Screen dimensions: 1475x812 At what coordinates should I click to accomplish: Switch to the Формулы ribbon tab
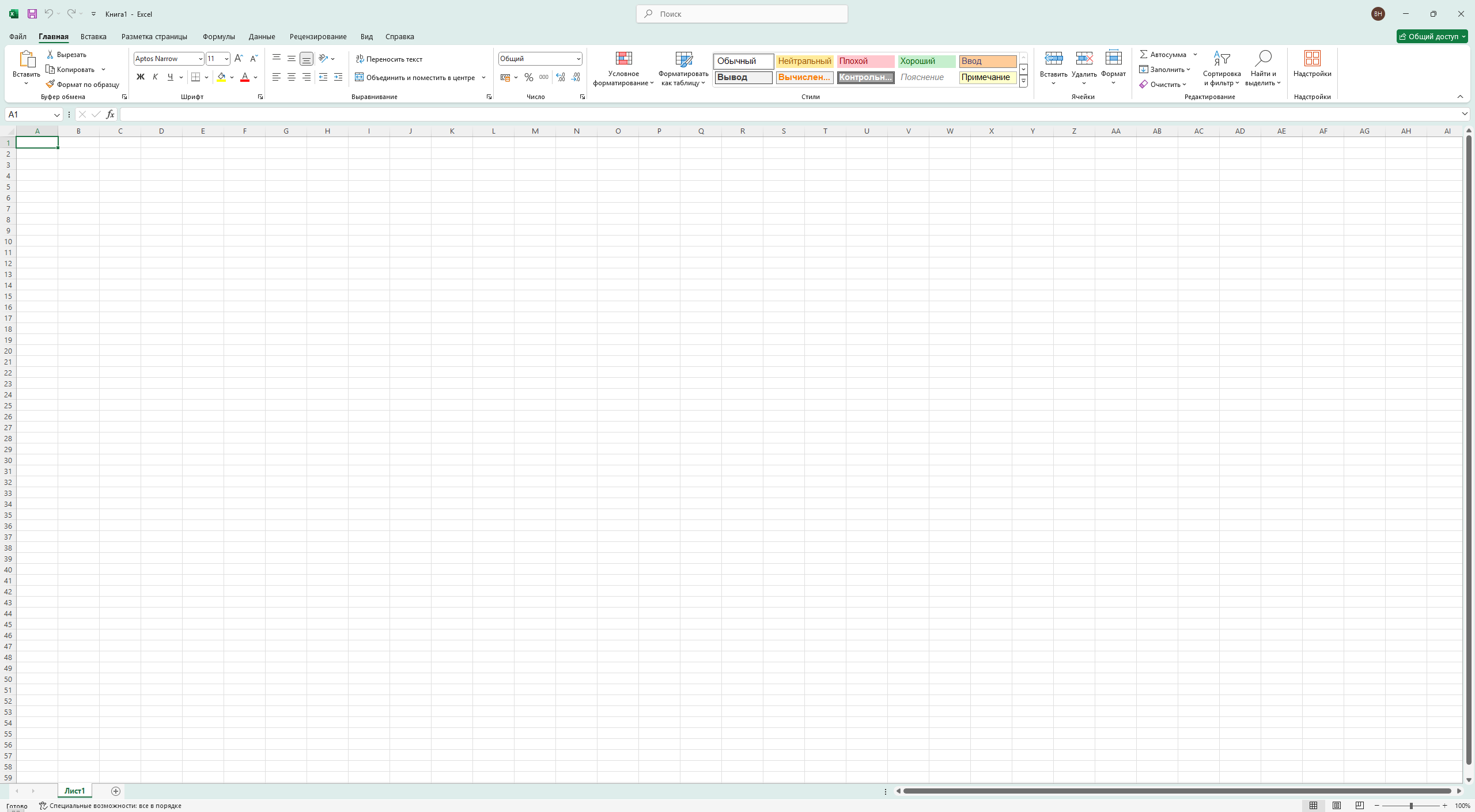pyautogui.click(x=218, y=36)
